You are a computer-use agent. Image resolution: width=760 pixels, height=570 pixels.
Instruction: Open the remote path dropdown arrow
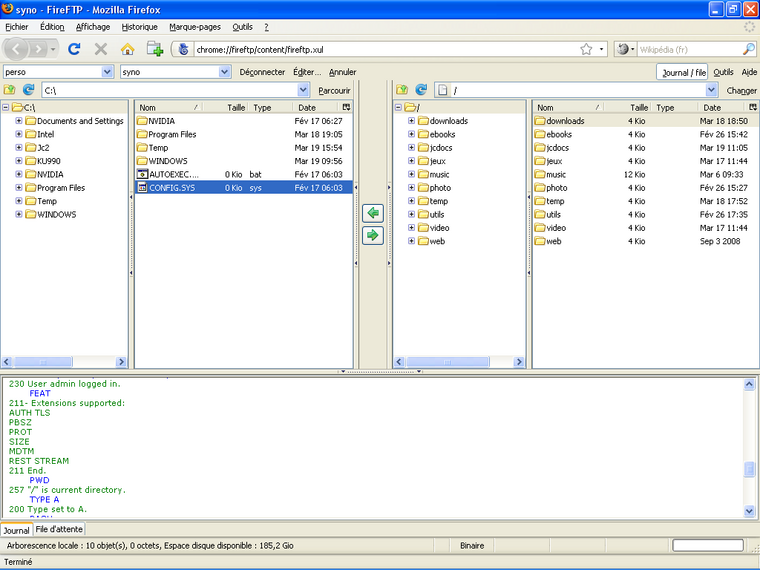coord(711,90)
